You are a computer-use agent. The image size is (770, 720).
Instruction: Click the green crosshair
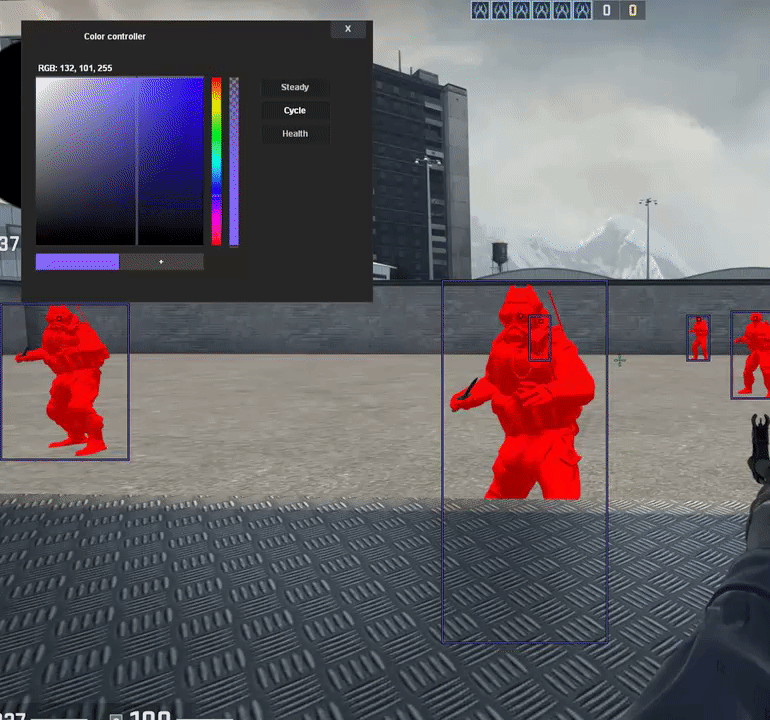tap(620, 361)
